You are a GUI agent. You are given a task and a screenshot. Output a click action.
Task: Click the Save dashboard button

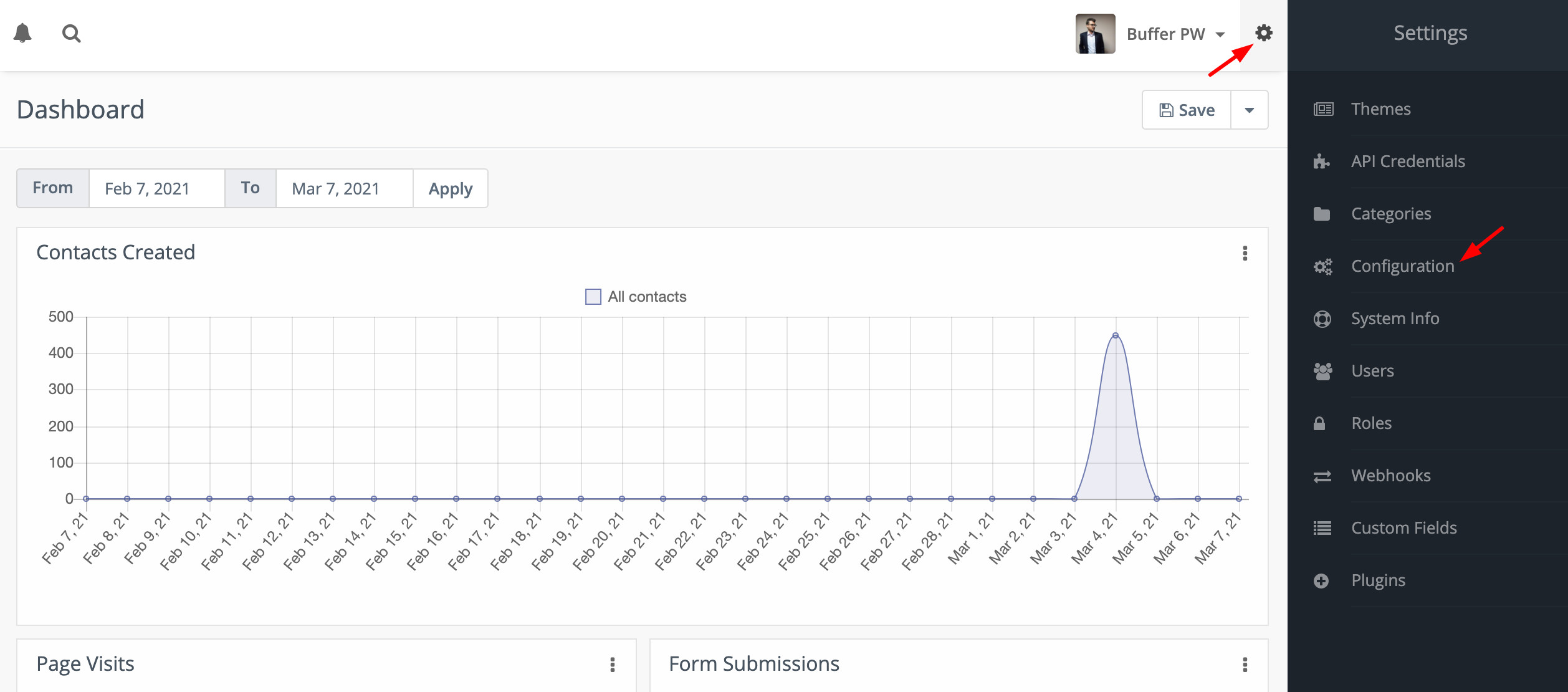pyautogui.click(x=1187, y=110)
